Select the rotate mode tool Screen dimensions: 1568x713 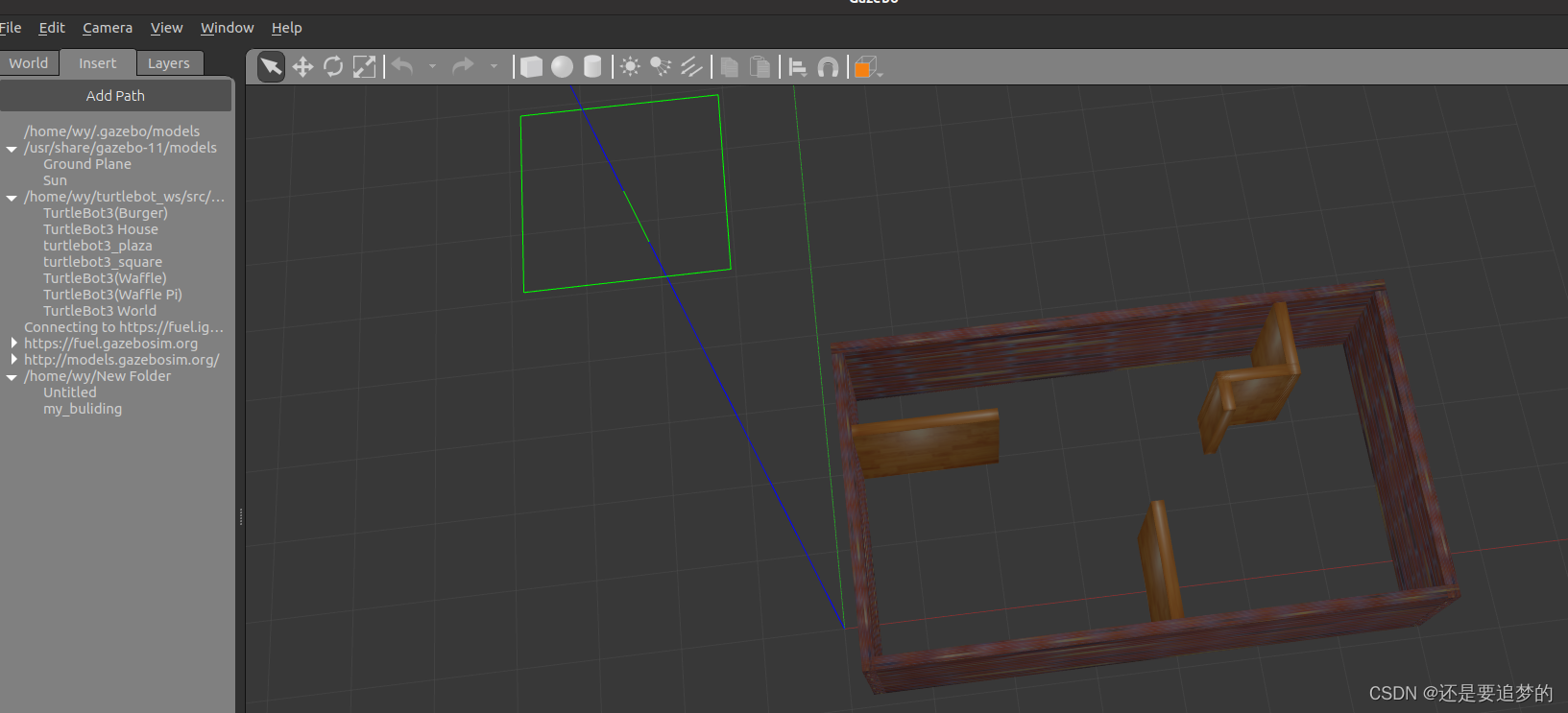(x=333, y=66)
